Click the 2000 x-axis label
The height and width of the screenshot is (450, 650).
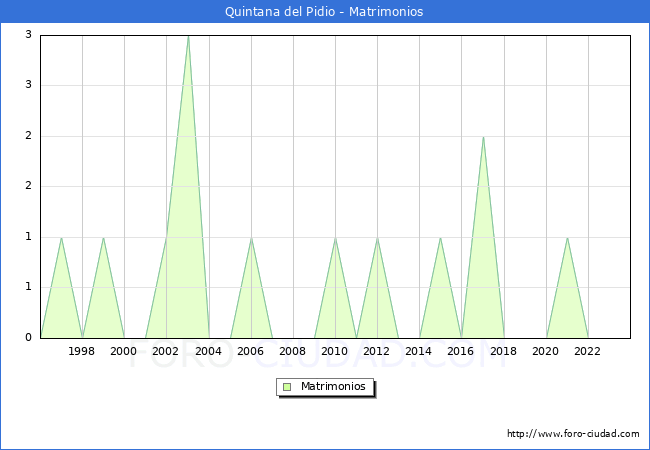(x=124, y=351)
